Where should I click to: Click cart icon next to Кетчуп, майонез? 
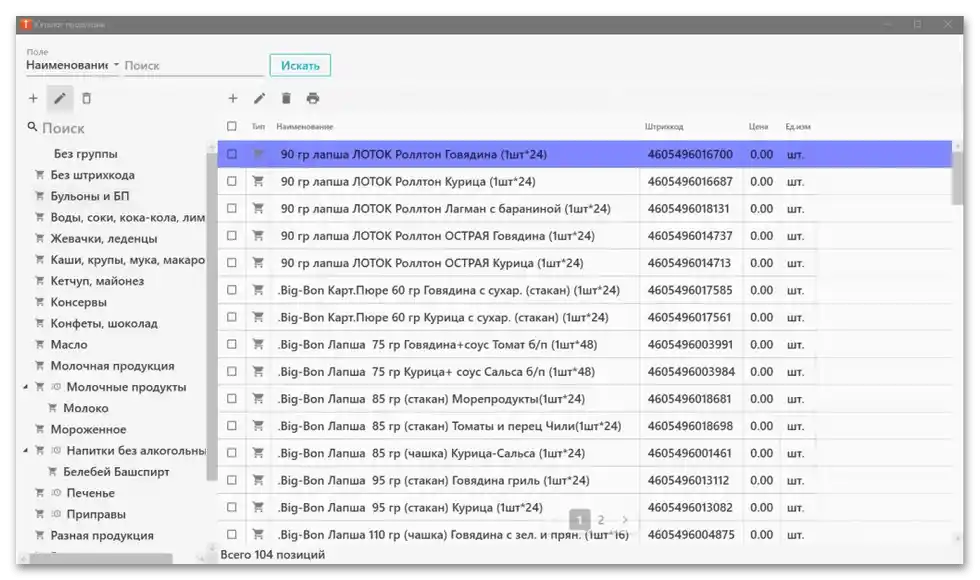[x=39, y=281]
